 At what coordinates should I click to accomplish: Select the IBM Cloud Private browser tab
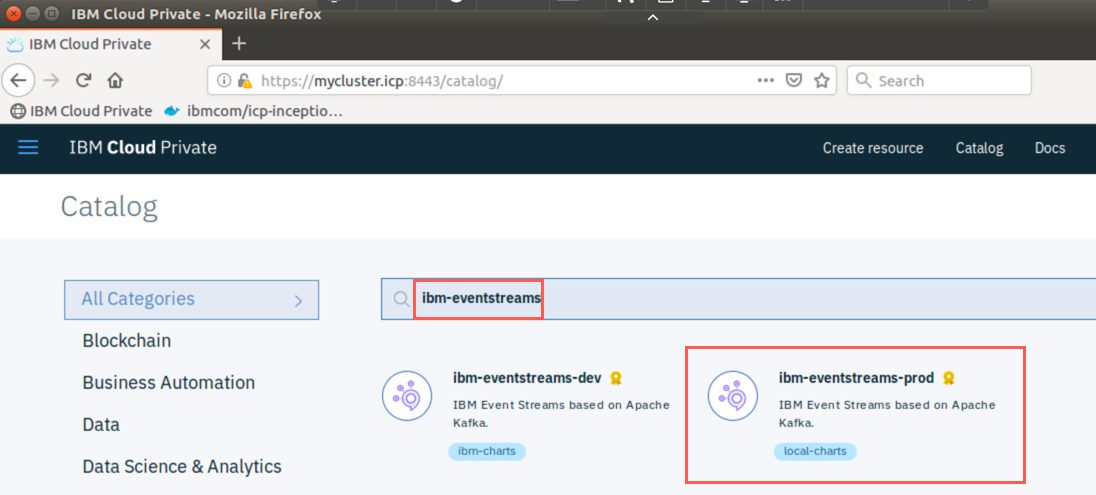click(x=110, y=44)
